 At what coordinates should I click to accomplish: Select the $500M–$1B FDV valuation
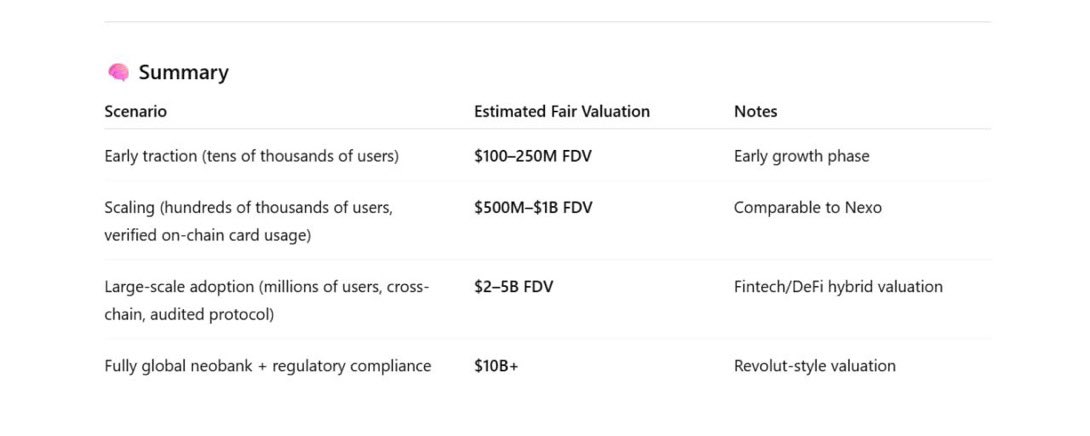[533, 208]
